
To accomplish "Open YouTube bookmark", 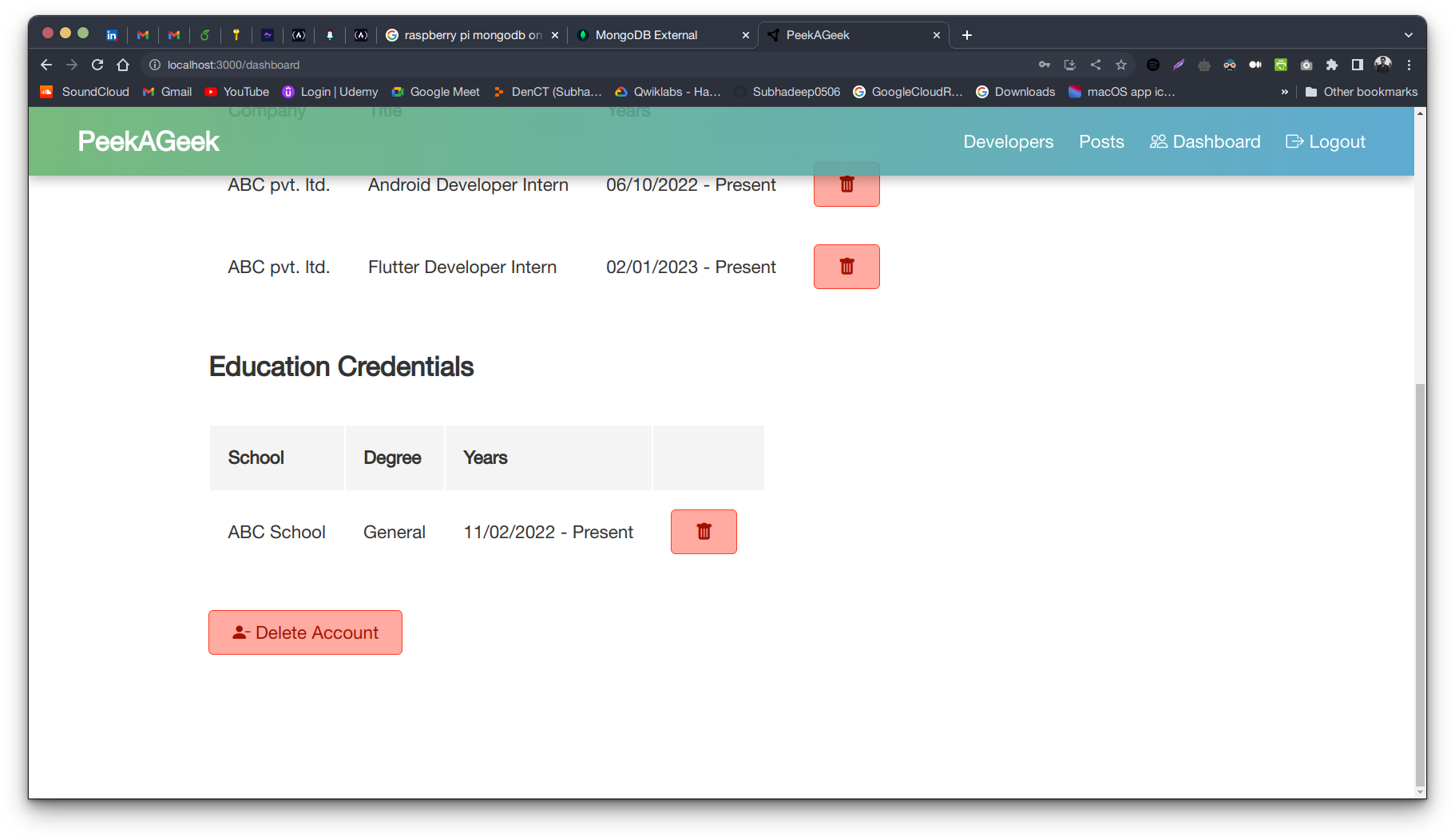I will click(237, 92).
